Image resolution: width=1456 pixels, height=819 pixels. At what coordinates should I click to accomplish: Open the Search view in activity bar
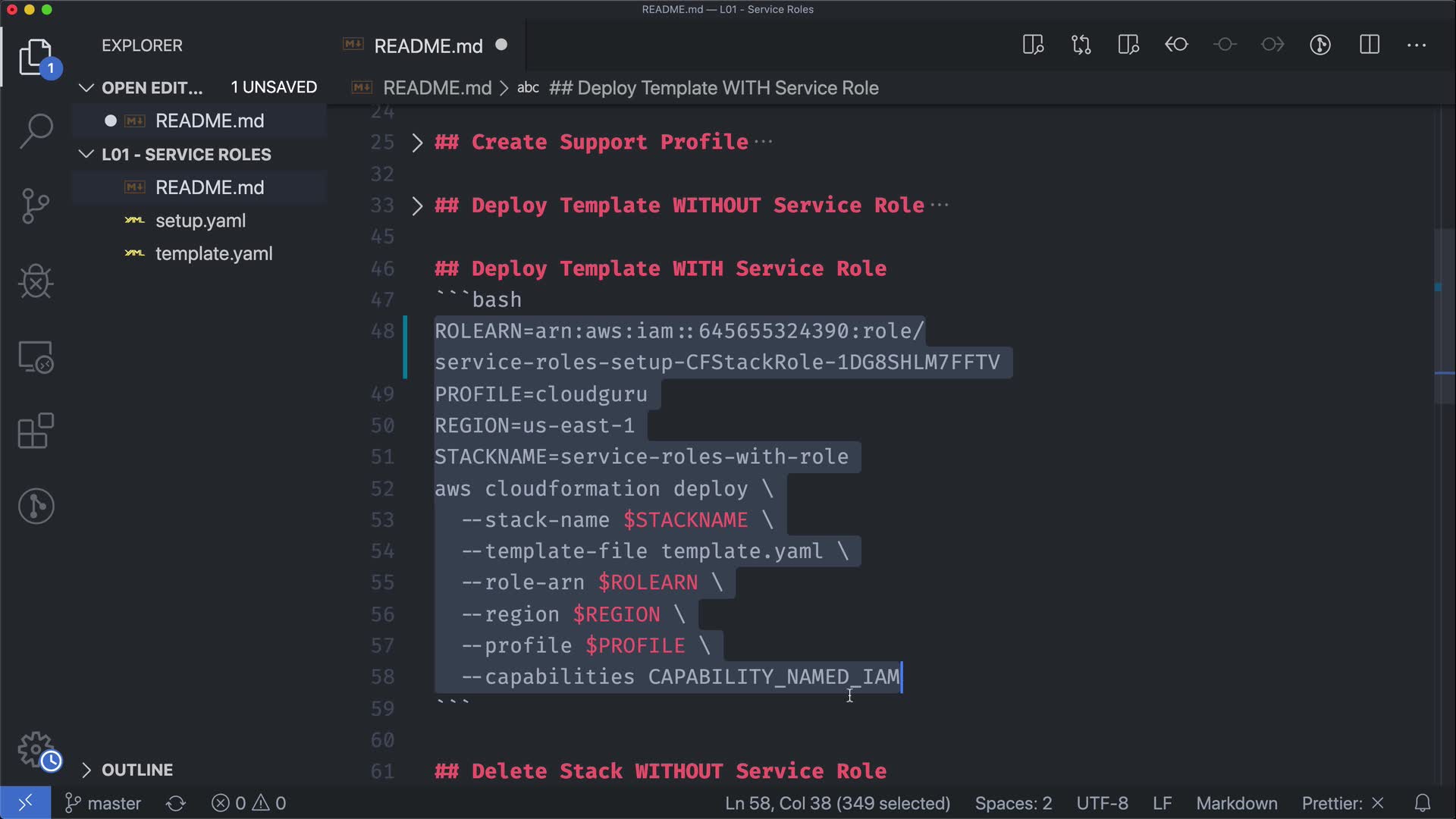[x=36, y=131]
